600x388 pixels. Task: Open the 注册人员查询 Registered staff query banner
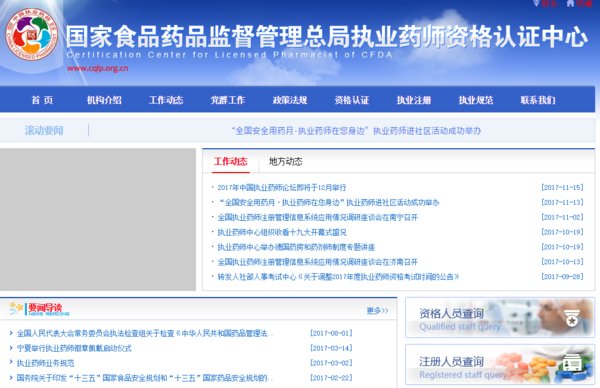pos(500,365)
